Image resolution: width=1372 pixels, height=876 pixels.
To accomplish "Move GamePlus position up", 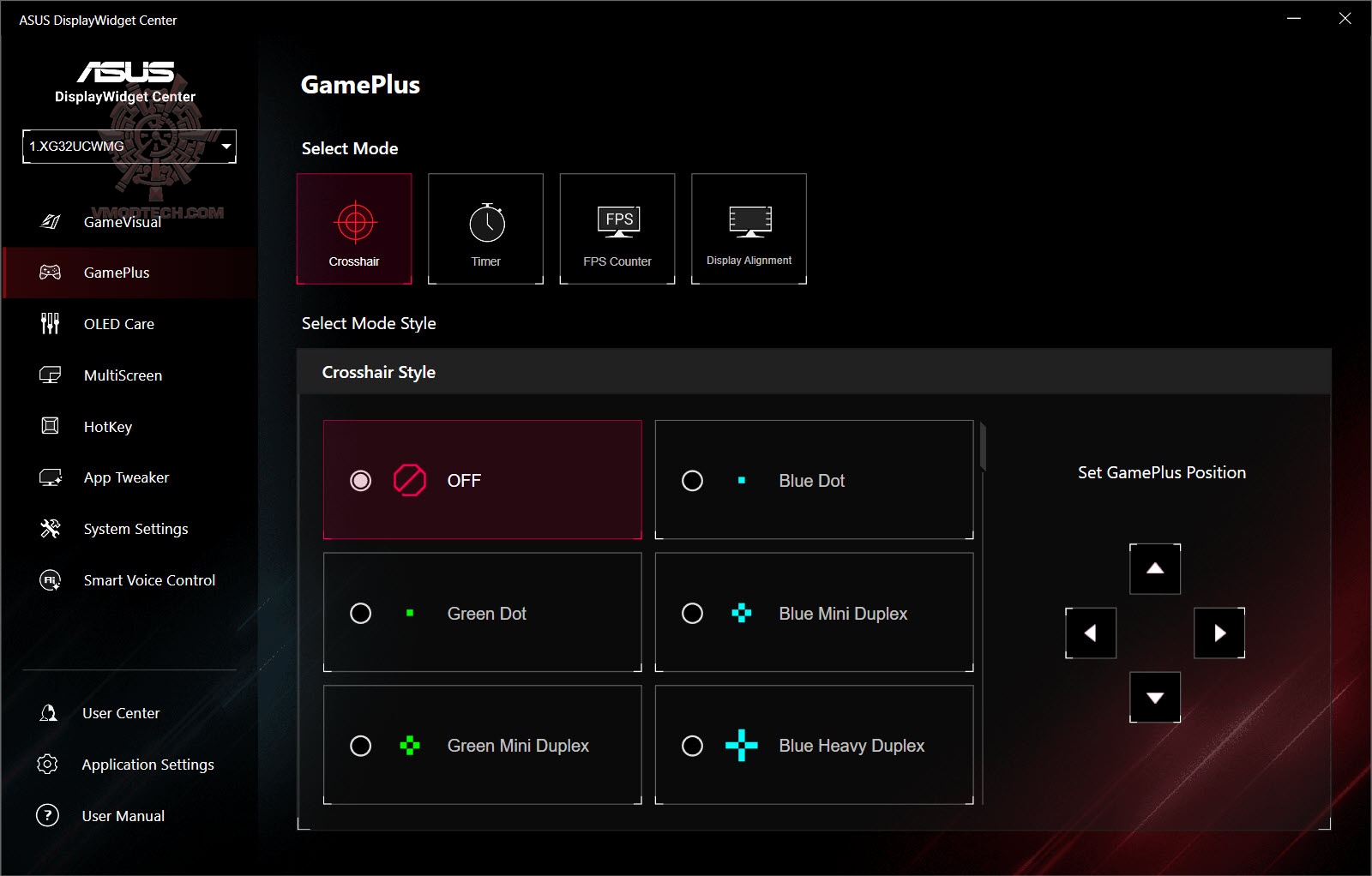I will pos(1155,568).
